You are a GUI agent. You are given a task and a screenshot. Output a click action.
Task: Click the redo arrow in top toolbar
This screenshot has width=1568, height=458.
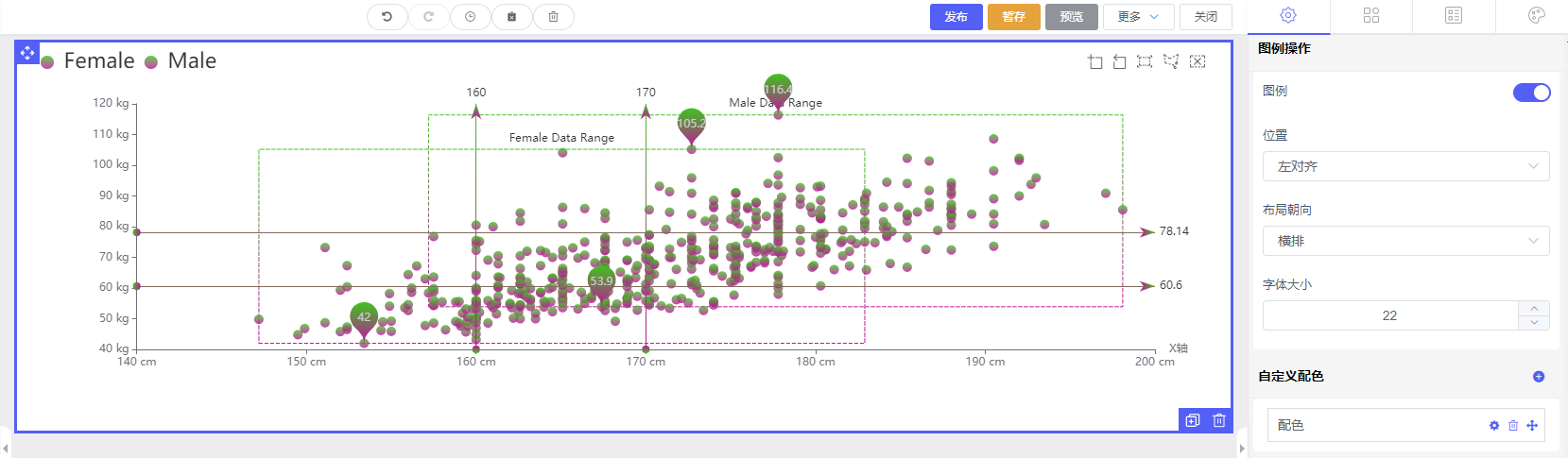point(428,17)
